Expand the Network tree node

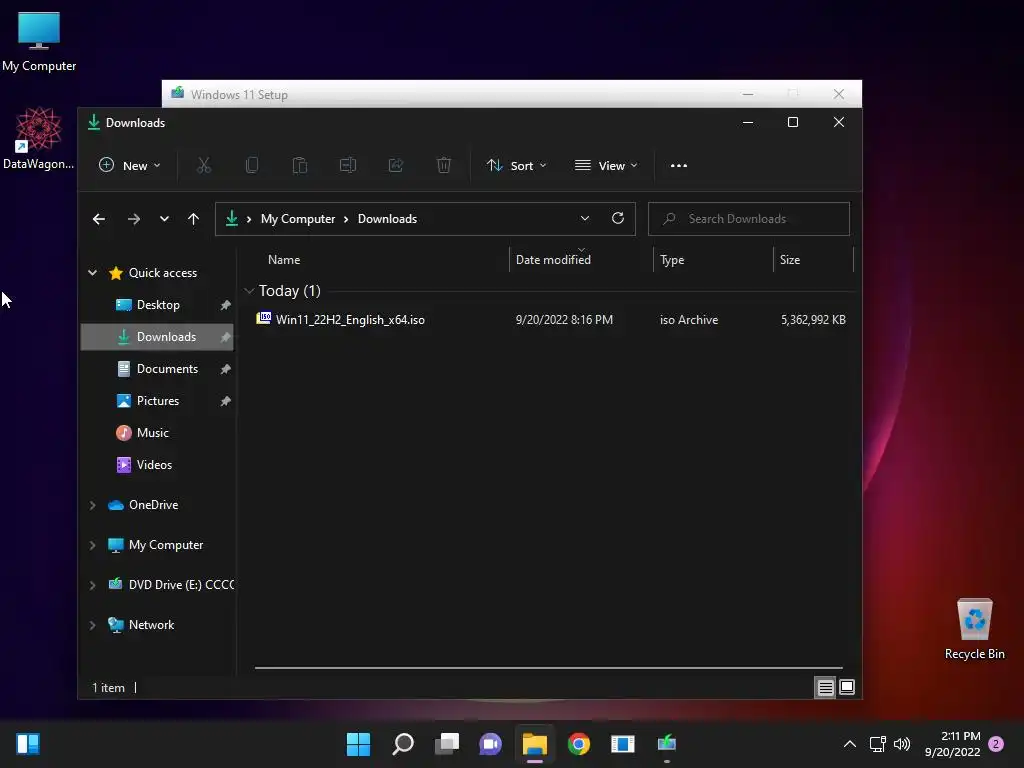[x=93, y=625]
